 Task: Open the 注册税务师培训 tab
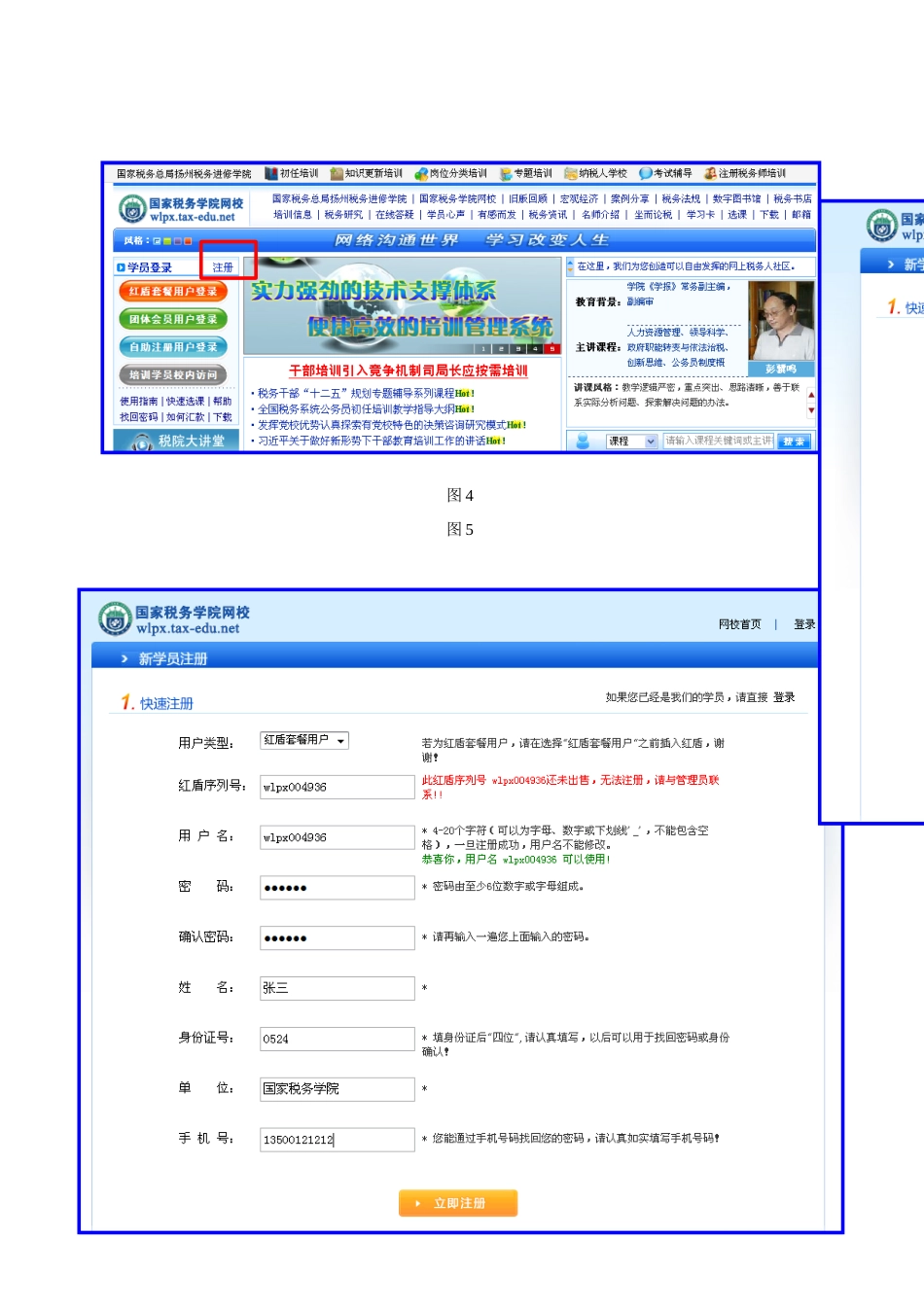[746, 173]
